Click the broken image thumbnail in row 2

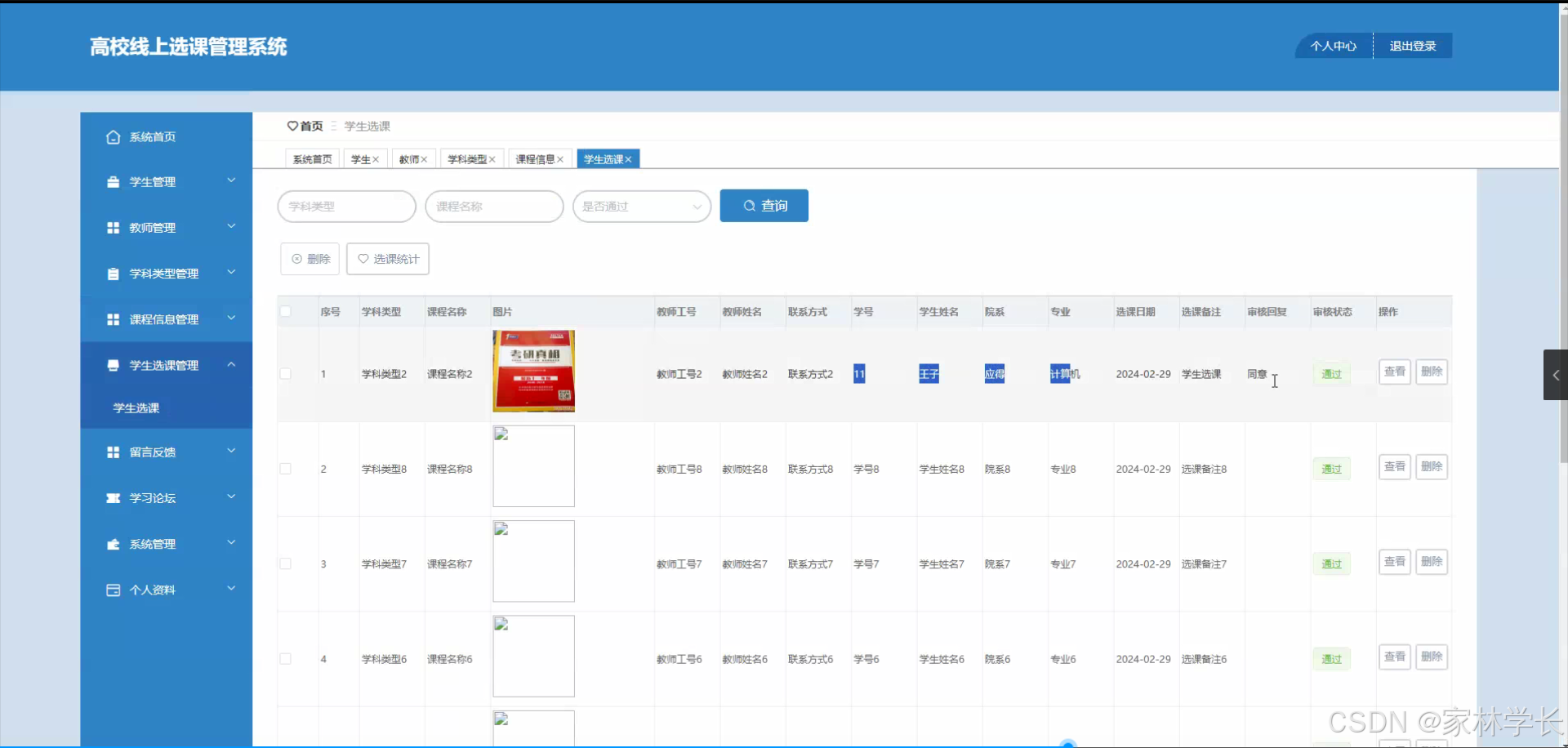(534, 466)
